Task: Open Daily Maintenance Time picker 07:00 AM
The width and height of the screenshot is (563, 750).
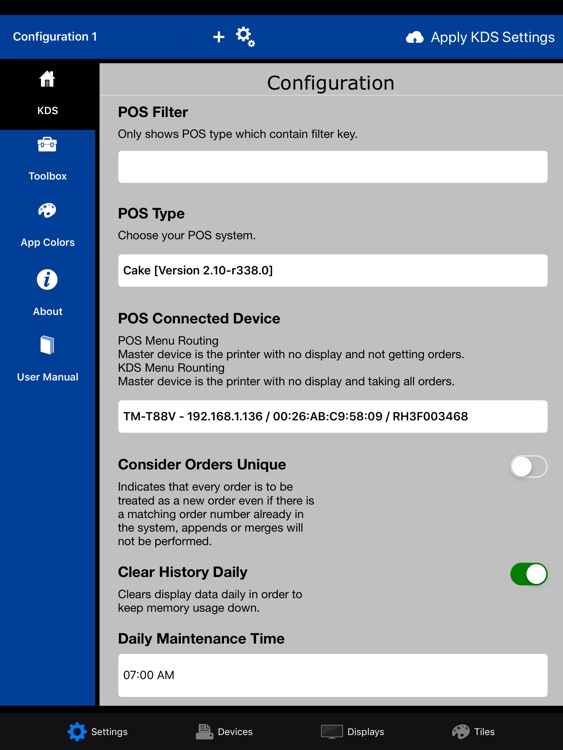Action: click(332, 675)
